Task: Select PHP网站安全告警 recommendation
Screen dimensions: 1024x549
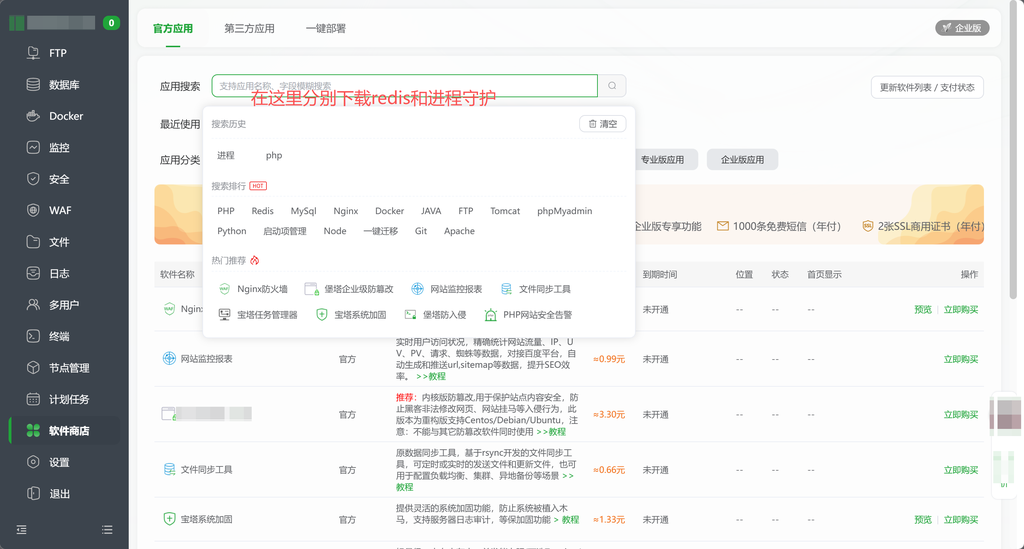Action: 528,315
